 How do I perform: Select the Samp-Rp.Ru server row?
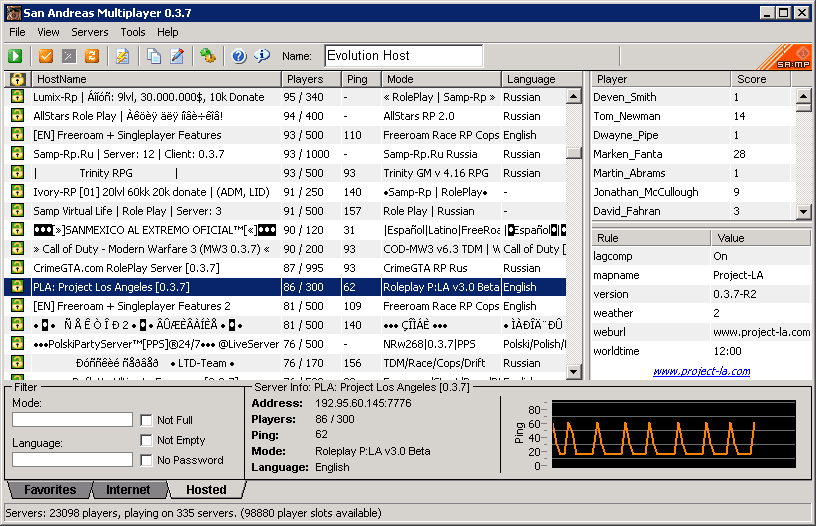(285, 154)
